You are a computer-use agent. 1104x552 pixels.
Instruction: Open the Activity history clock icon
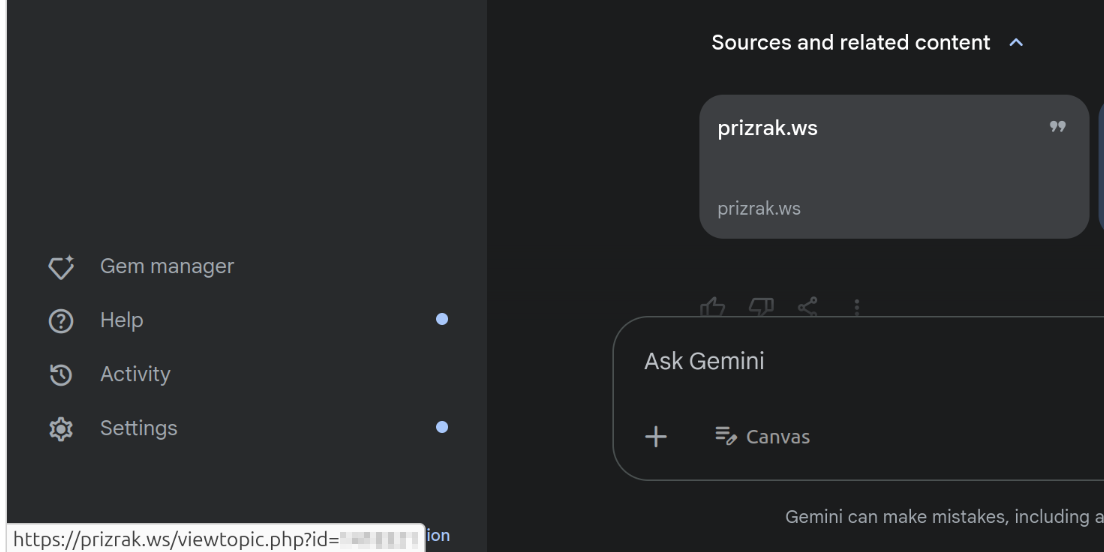pos(61,375)
